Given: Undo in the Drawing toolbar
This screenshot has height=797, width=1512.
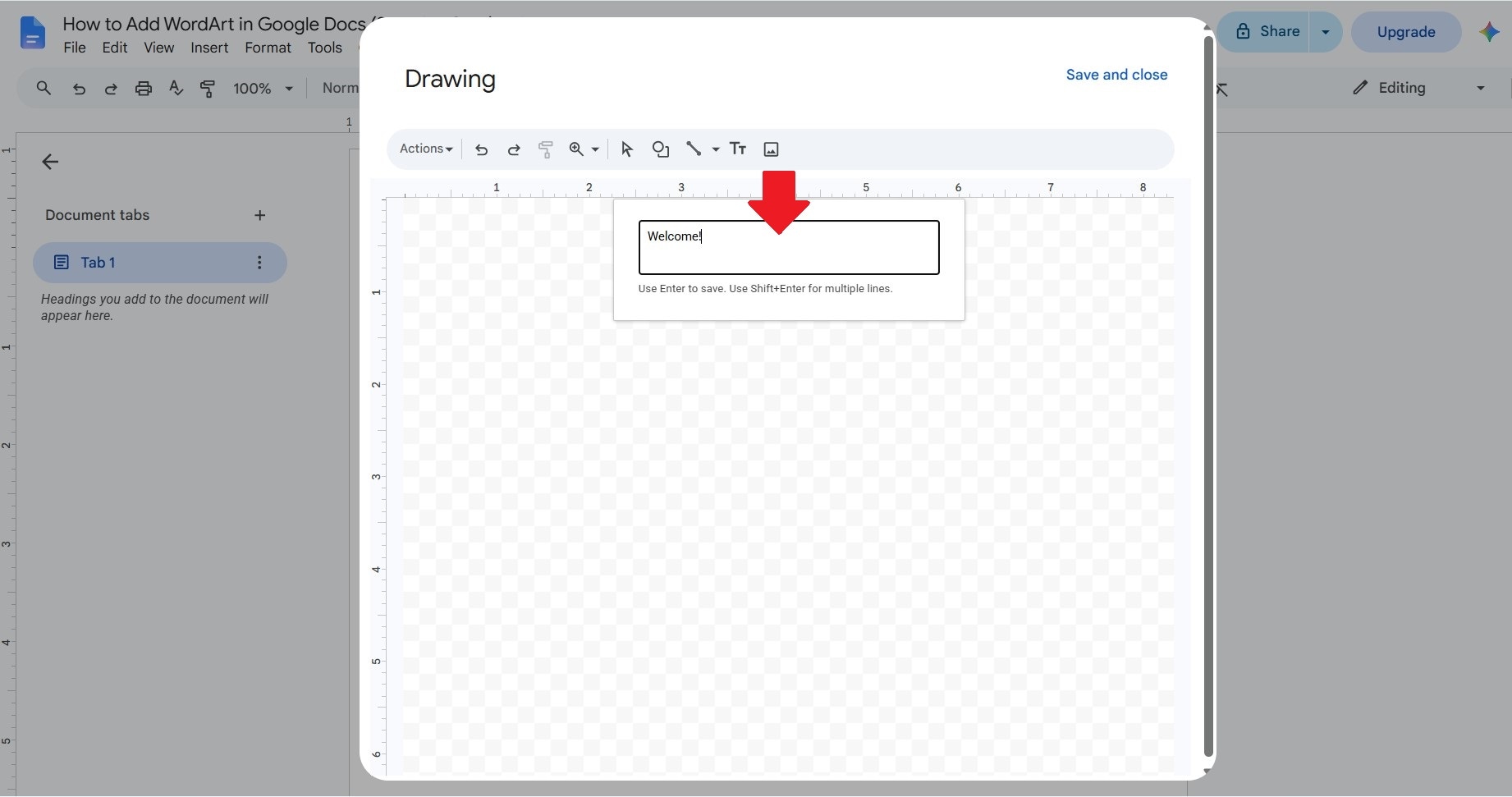Looking at the screenshot, I should click(x=482, y=149).
